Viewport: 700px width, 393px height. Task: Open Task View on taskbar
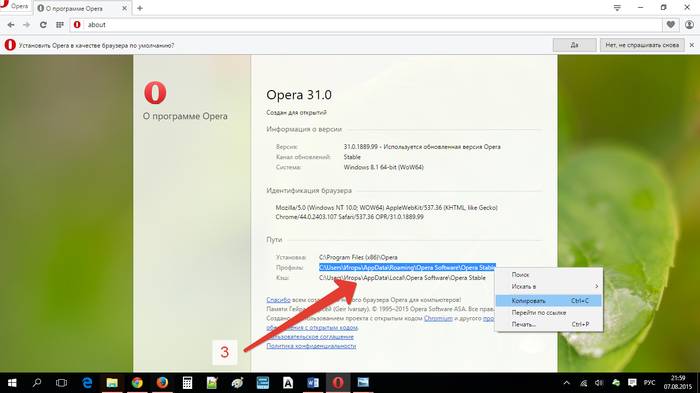(x=62, y=383)
